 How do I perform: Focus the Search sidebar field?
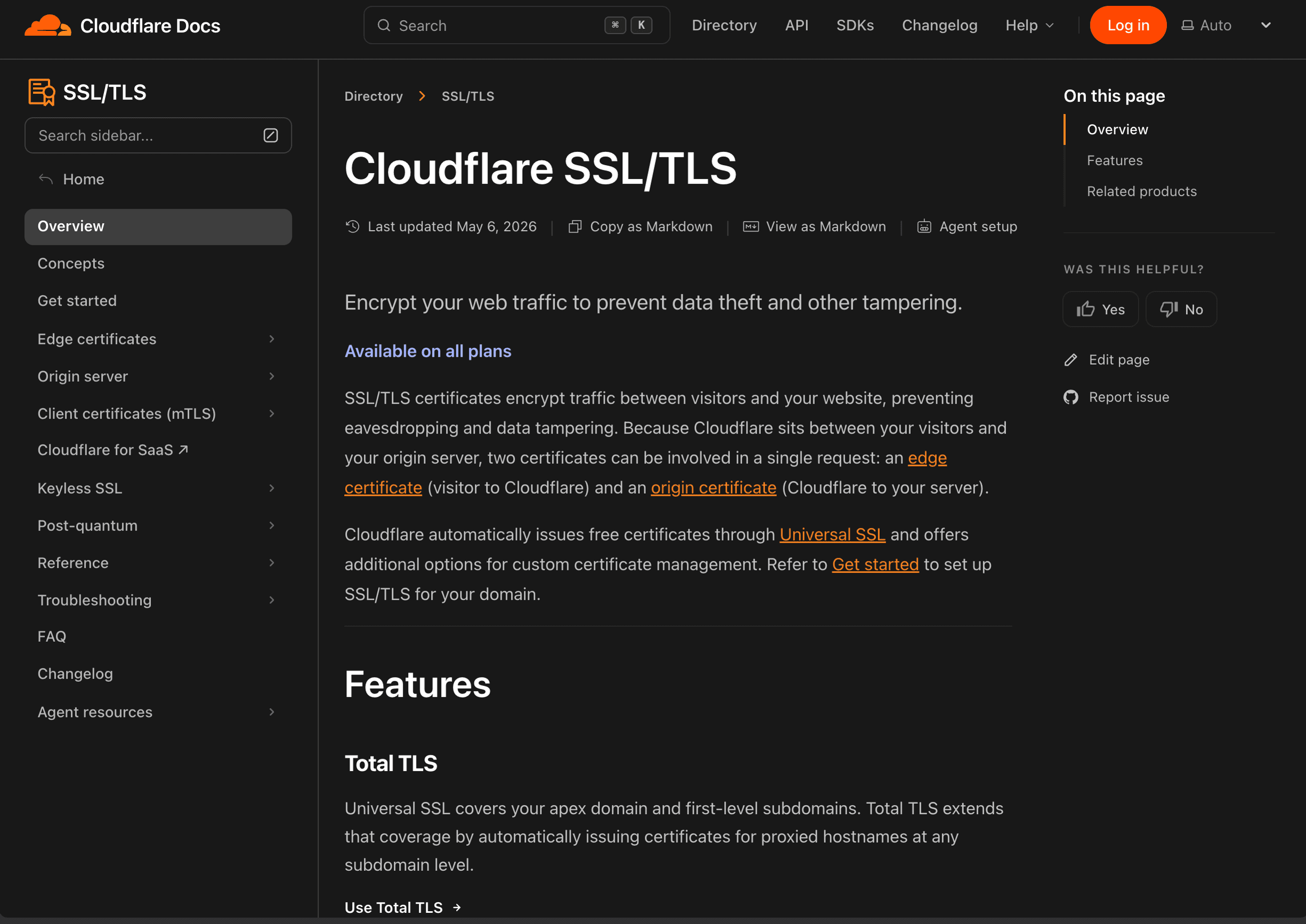tap(158, 135)
